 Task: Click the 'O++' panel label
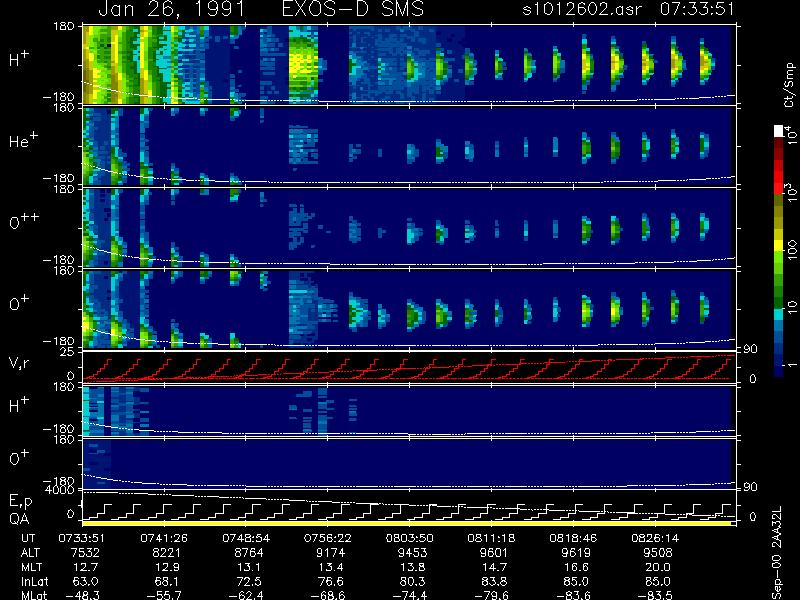pos(24,221)
